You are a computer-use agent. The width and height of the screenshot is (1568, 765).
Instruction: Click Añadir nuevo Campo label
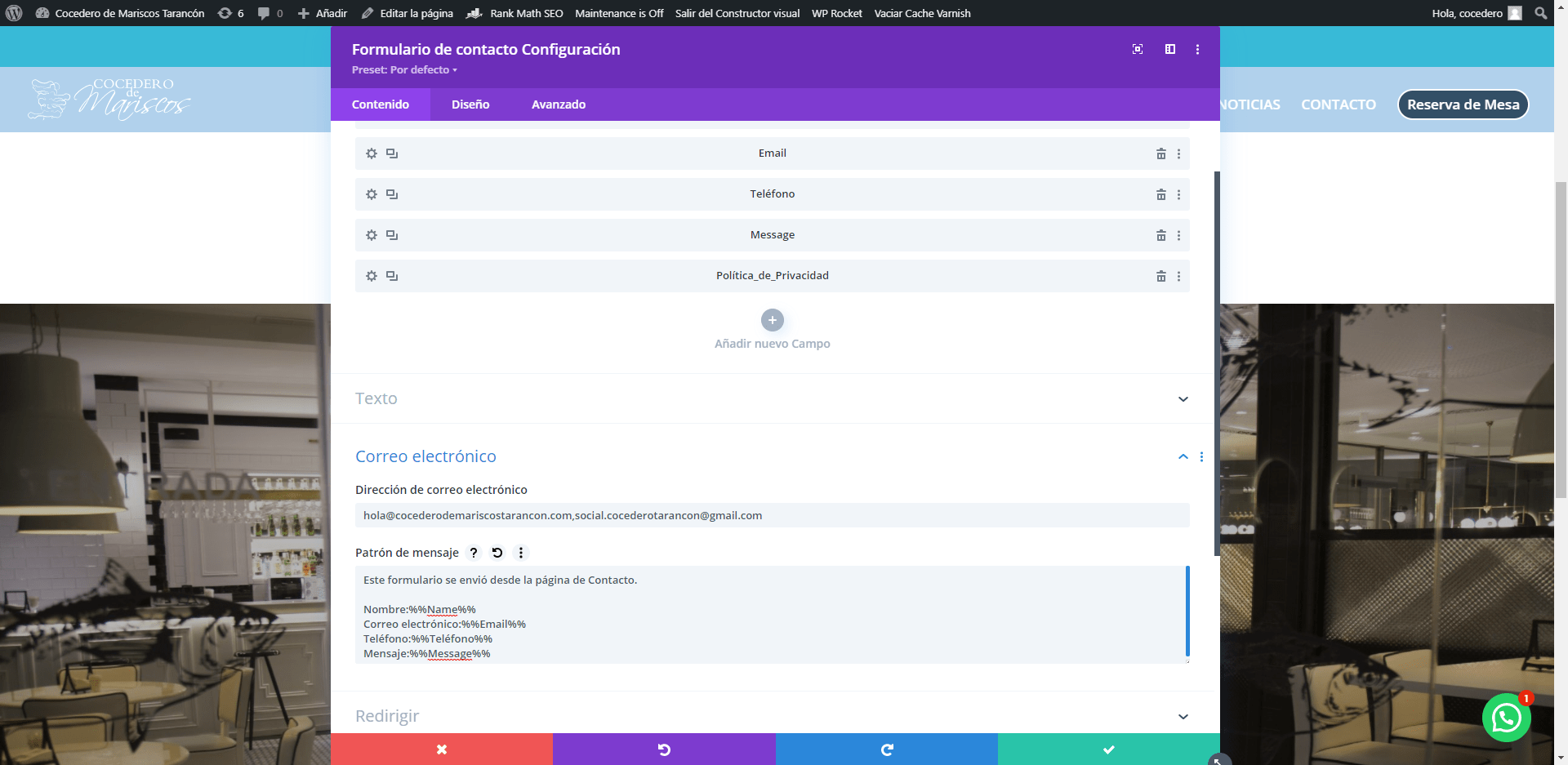coord(772,344)
